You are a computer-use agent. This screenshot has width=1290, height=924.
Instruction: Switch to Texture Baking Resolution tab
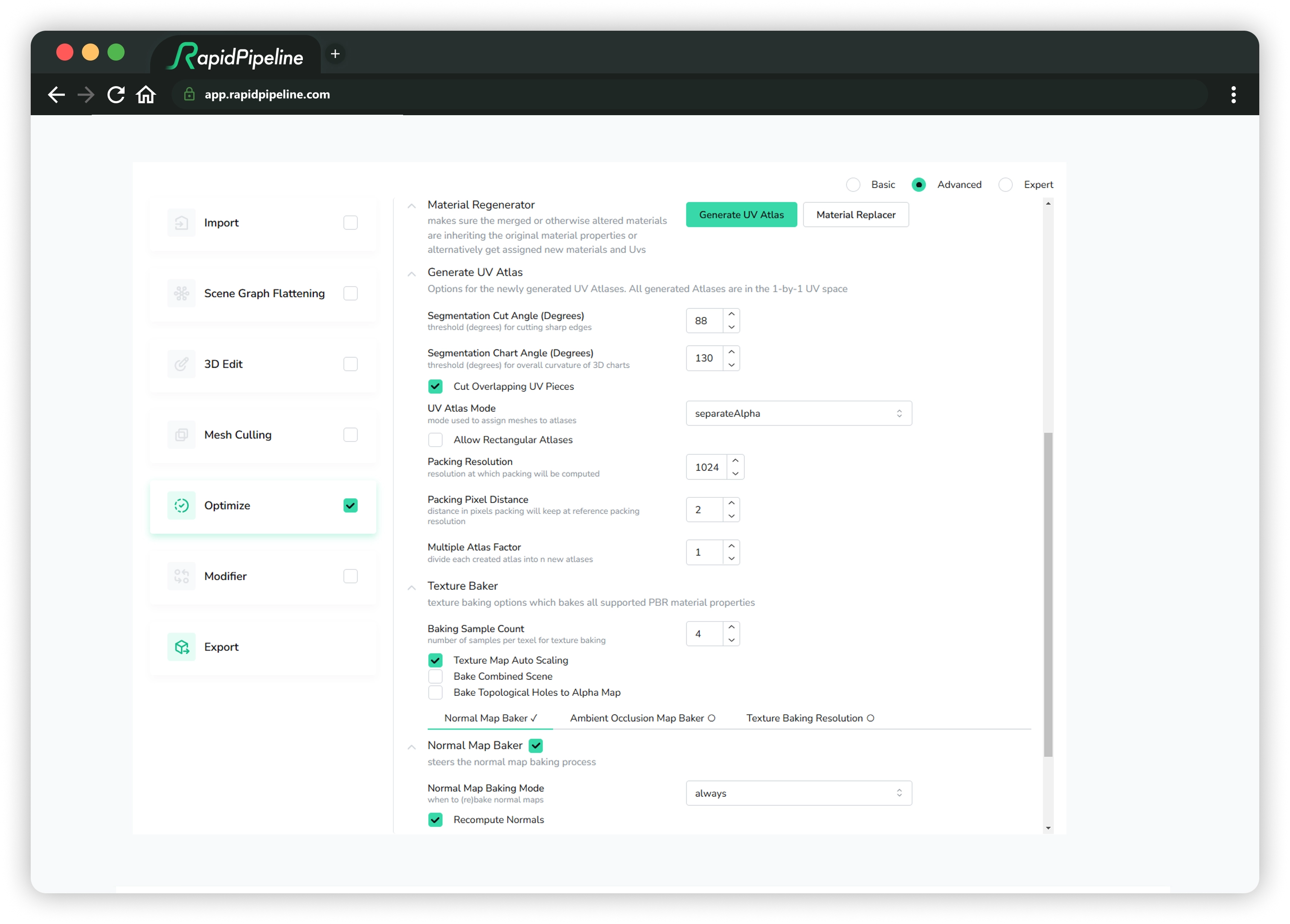(810, 718)
